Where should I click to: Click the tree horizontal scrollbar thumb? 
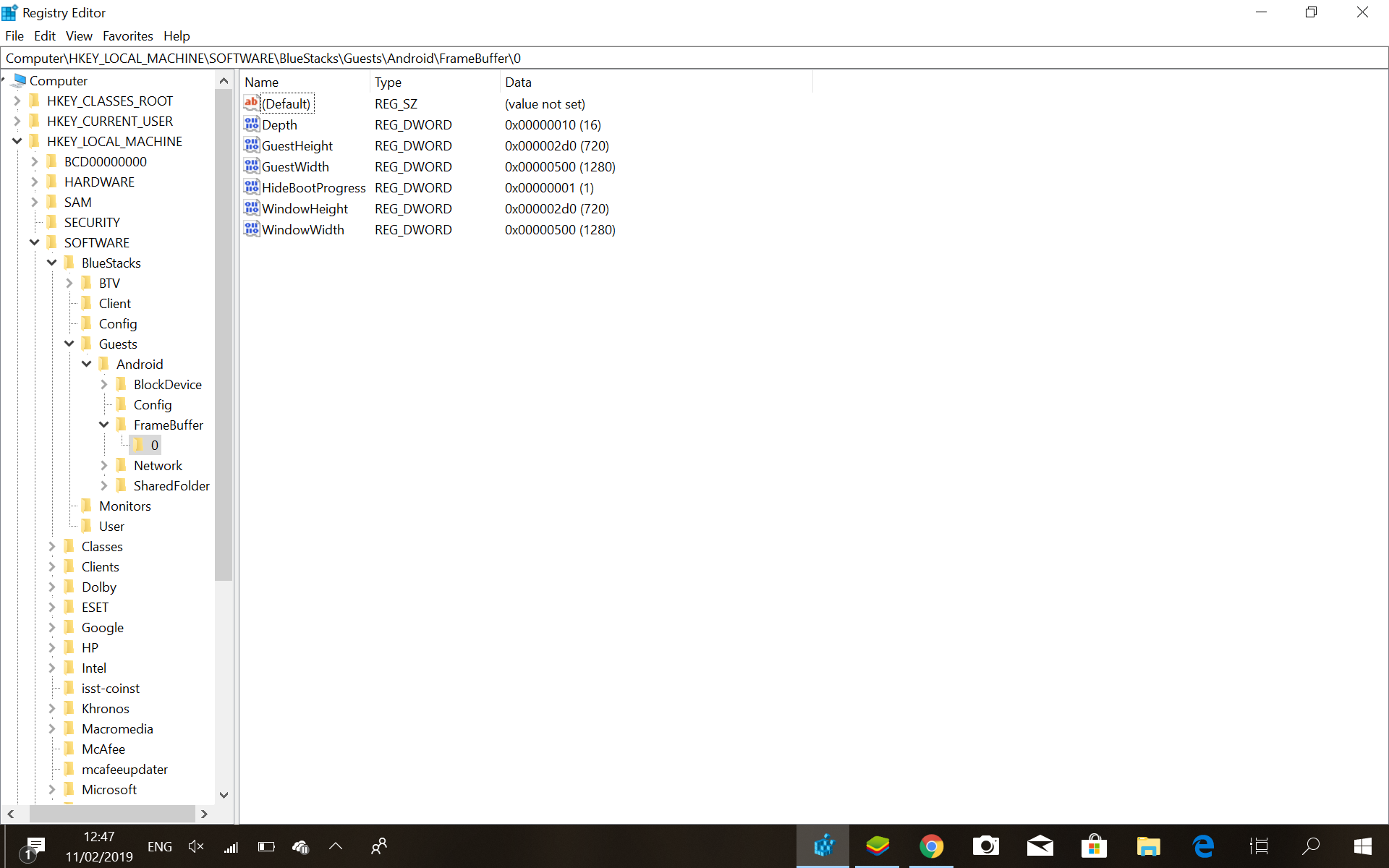pyautogui.click(x=112, y=814)
